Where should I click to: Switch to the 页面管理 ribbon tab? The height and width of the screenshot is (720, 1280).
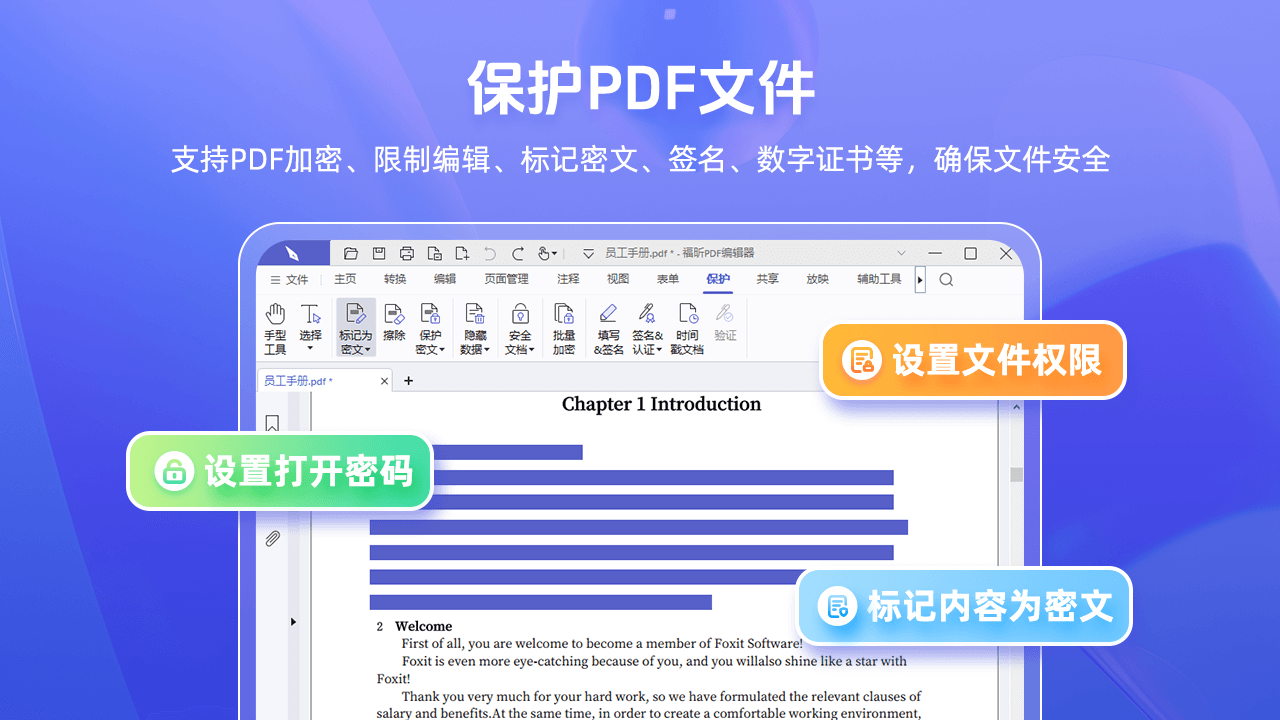click(507, 279)
